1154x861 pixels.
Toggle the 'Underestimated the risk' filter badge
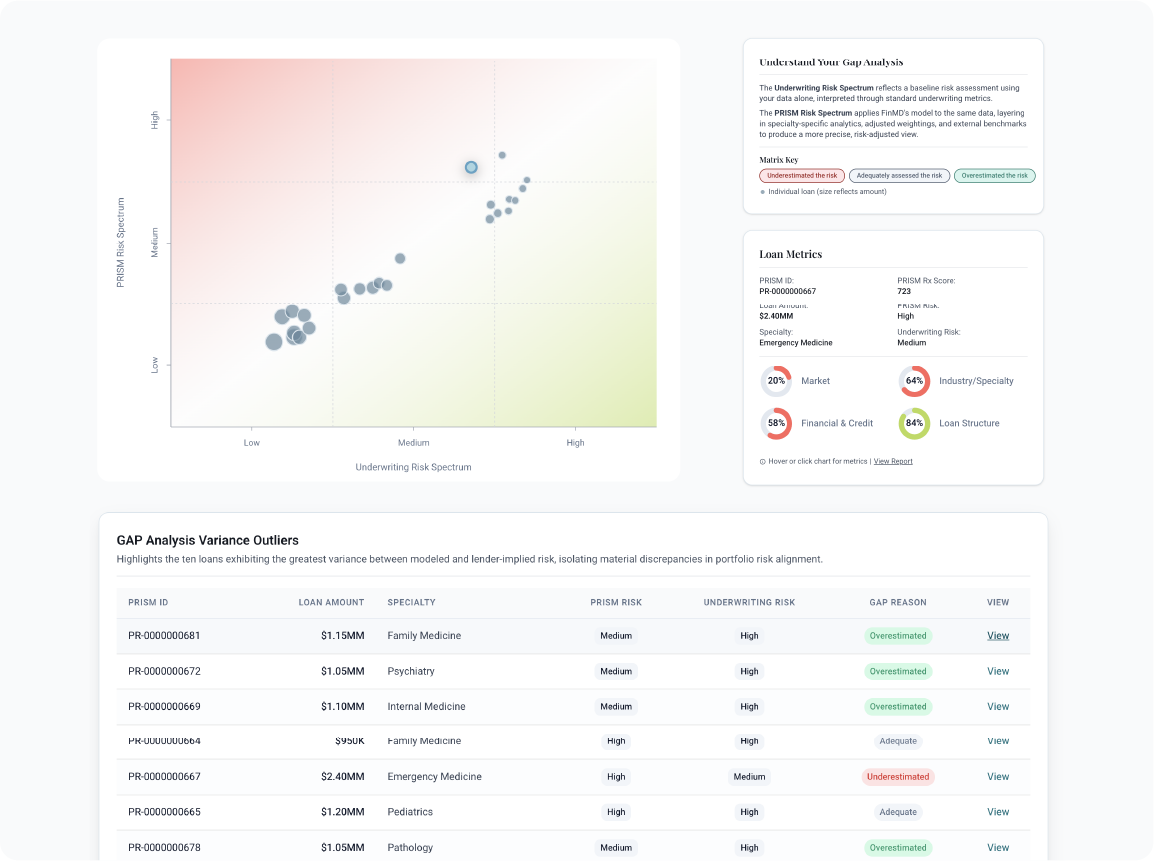click(801, 175)
